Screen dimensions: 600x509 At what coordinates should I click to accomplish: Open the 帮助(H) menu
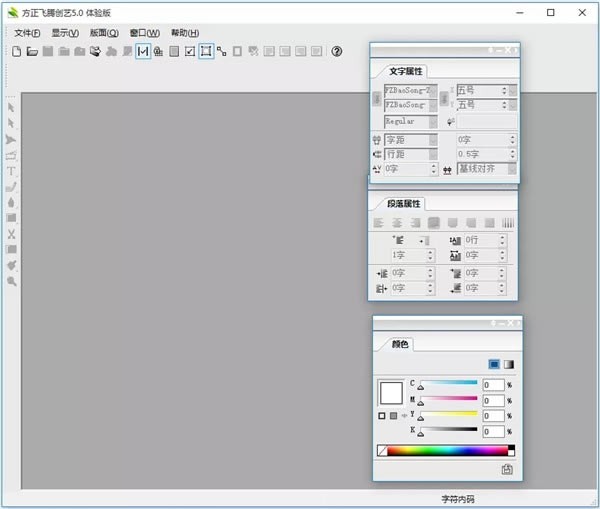click(185, 33)
